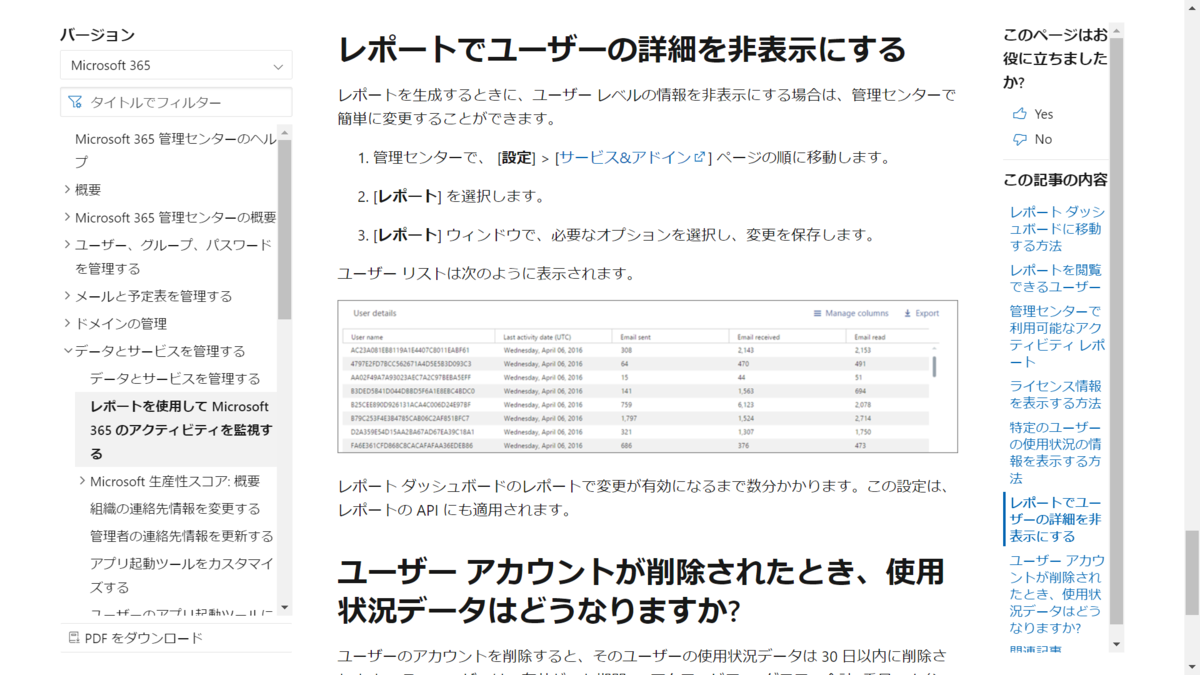Go to レポートを閲覧できるユーザー section
This screenshot has width=1200, height=675.
[x=1055, y=278]
